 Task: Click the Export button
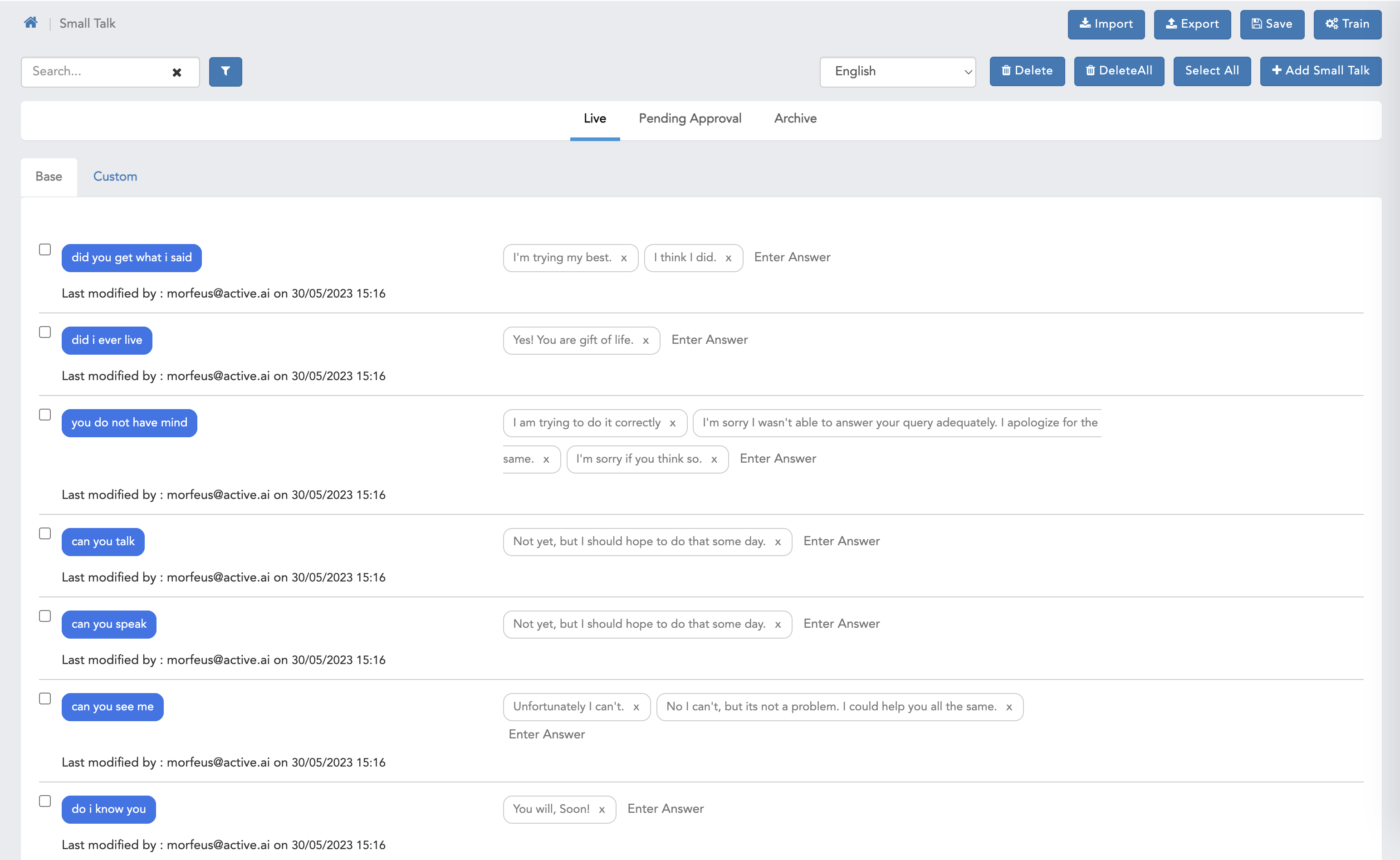(1192, 24)
